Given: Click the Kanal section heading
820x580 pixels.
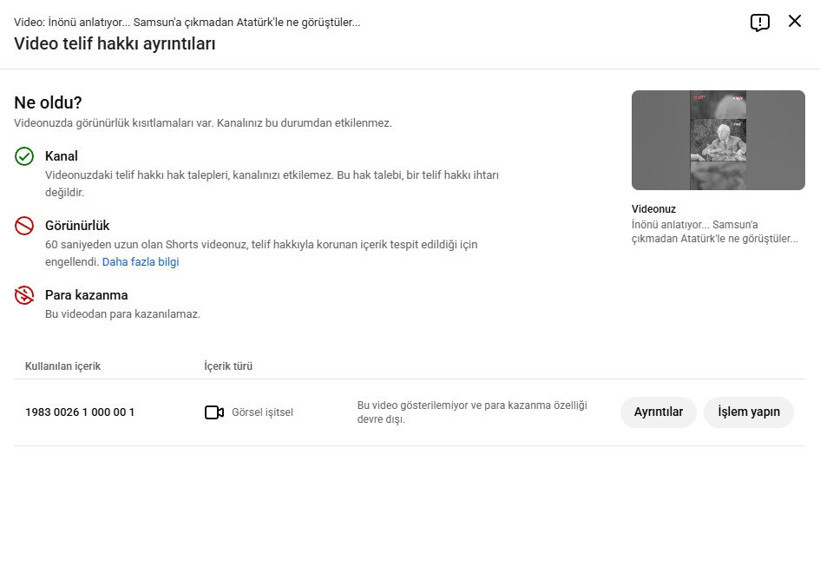Looking at the screenshot, I should click(x=61, y=156).
